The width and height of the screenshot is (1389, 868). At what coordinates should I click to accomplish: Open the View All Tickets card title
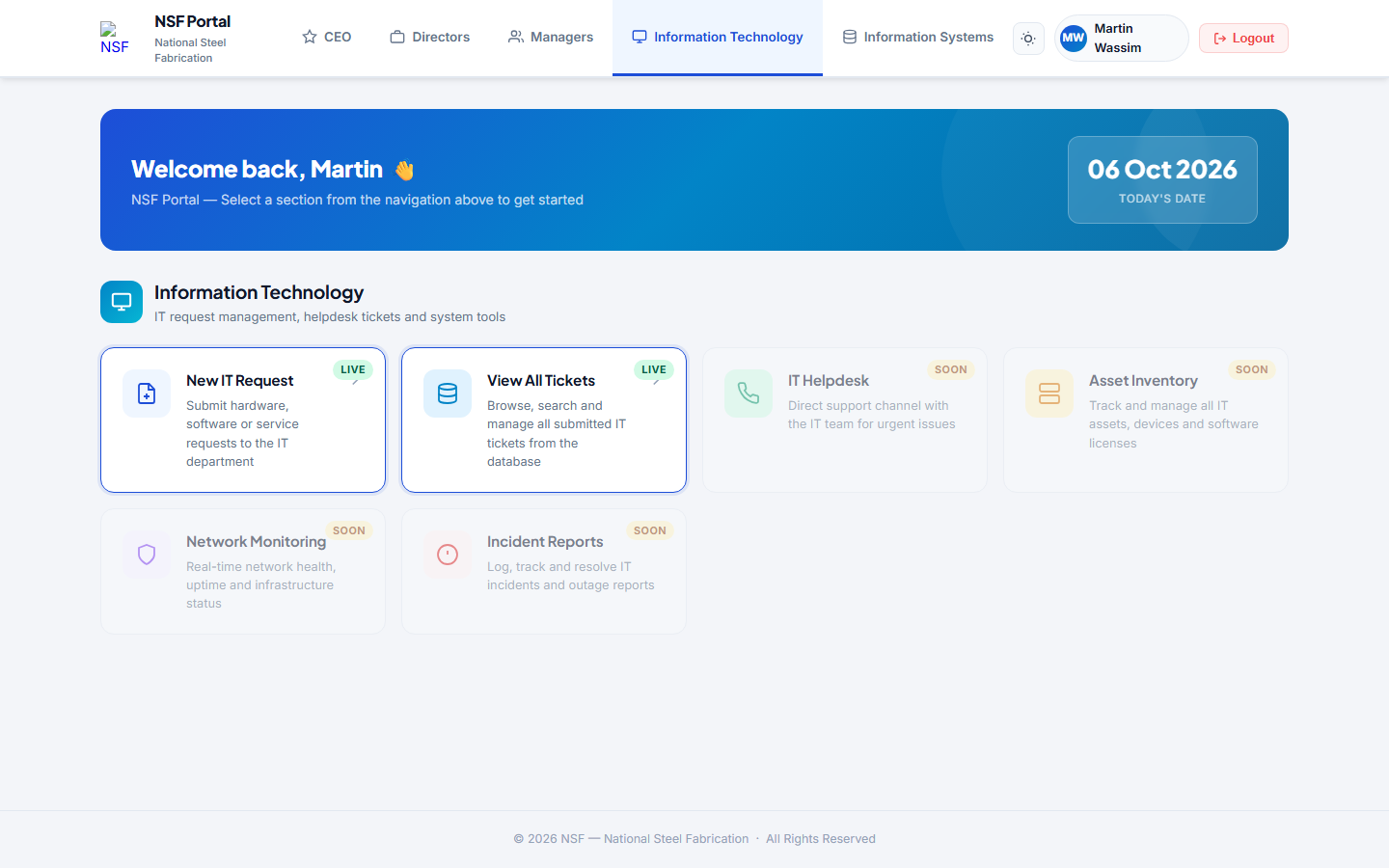pyautogui.click(x=541, y=381)
